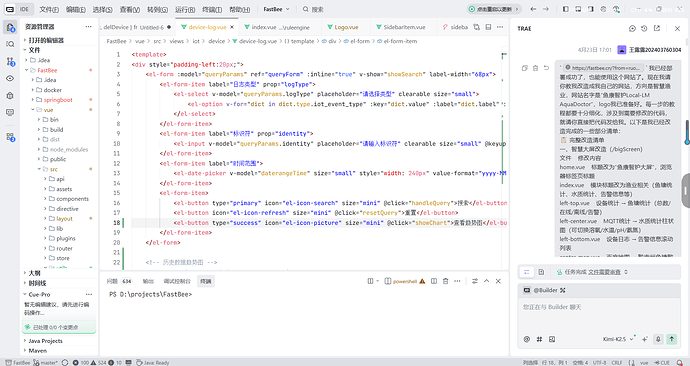Collapse the vue folder

(48, 110)
